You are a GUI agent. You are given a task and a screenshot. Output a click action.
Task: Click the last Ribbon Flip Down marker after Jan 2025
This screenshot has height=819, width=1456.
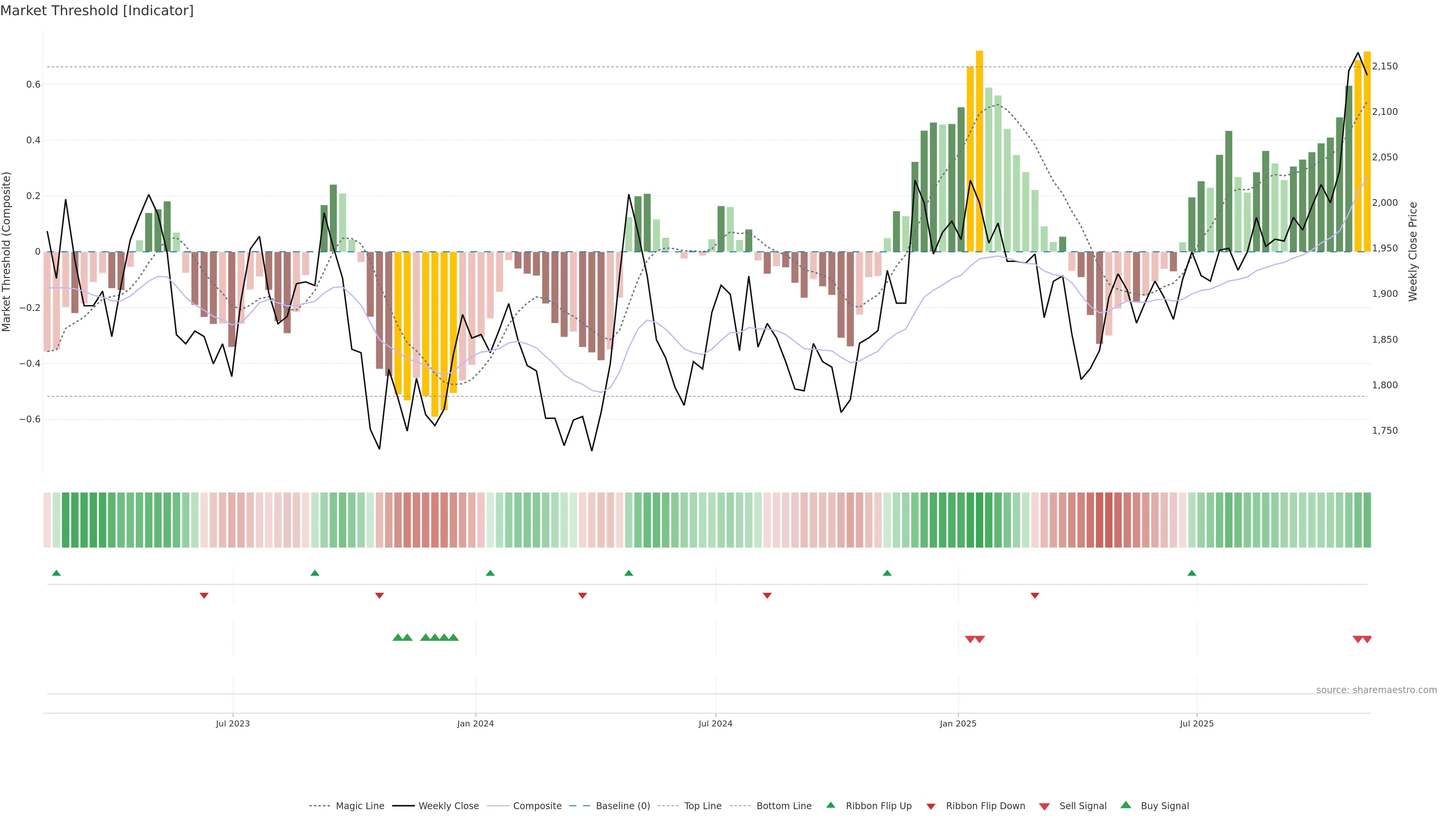click(x=1034, y=596)
